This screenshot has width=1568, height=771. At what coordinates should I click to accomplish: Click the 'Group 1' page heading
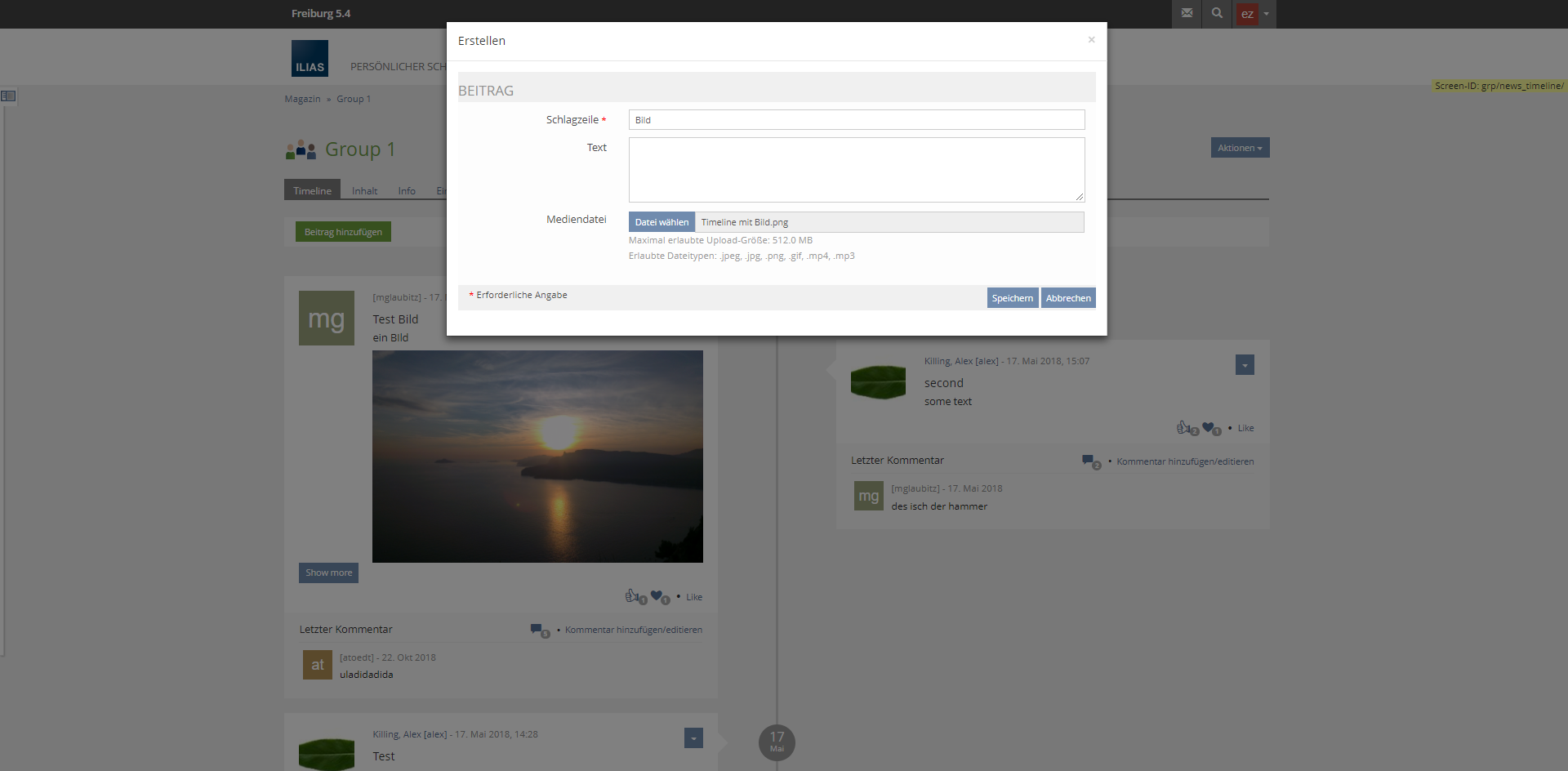coord(360,149)
